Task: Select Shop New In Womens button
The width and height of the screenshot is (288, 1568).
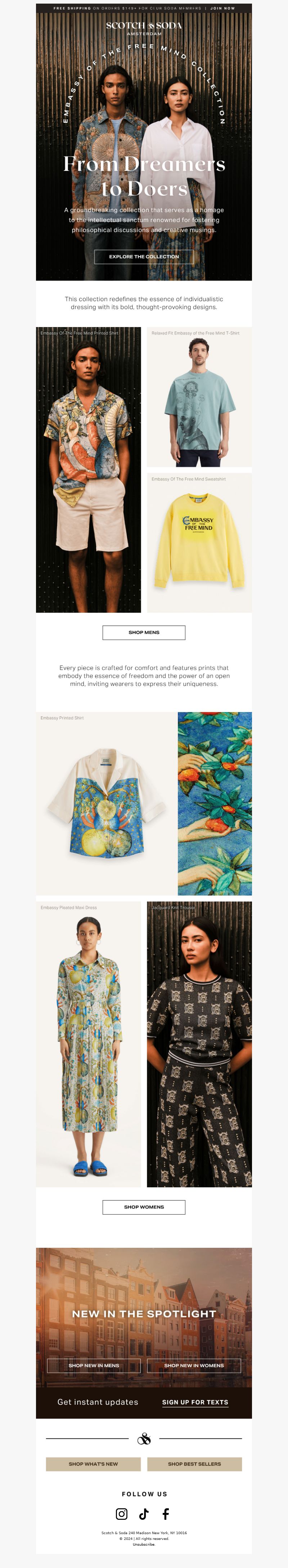Action: tap(194, 1365)
